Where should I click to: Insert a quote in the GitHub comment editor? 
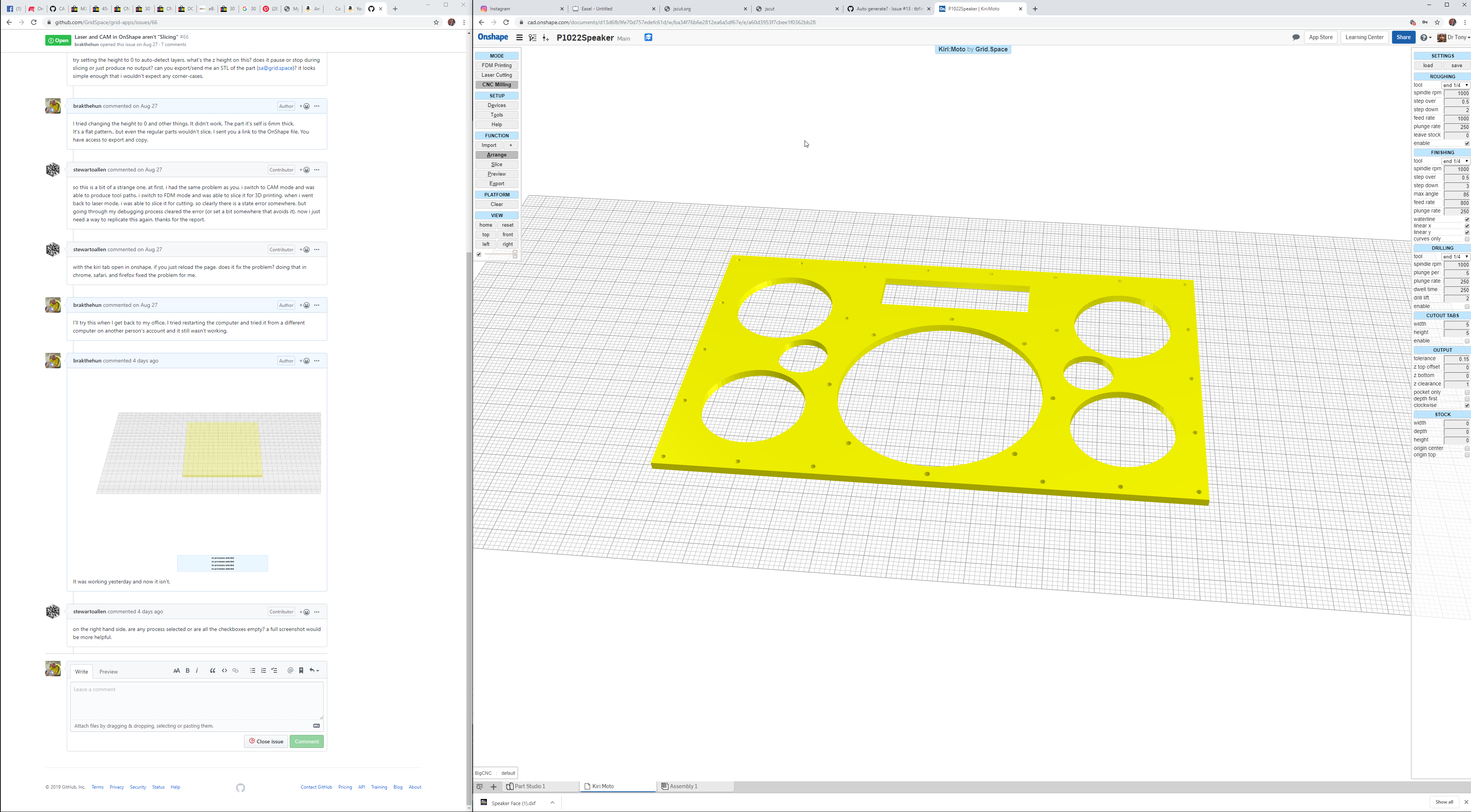pyautogui.click(x=212, y=671)
